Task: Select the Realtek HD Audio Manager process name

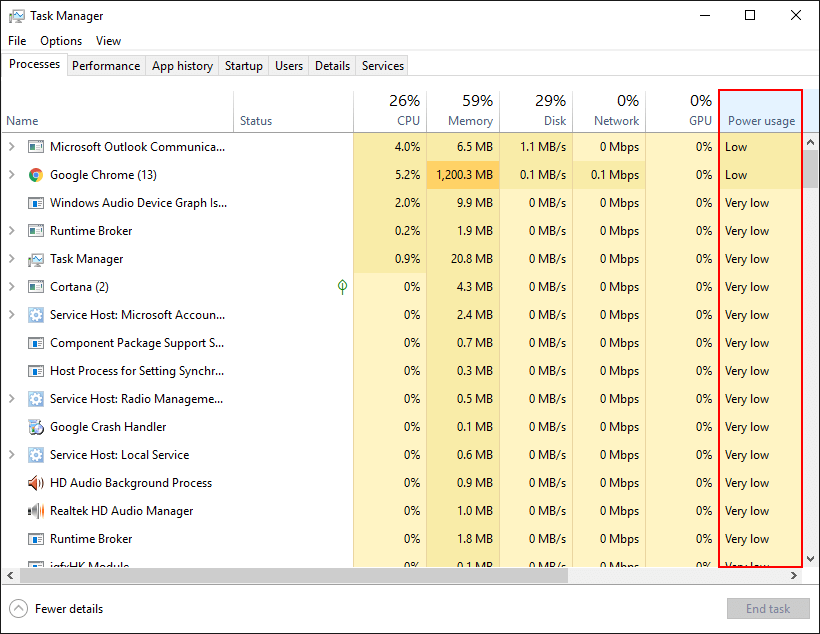Action: (121, 511)
